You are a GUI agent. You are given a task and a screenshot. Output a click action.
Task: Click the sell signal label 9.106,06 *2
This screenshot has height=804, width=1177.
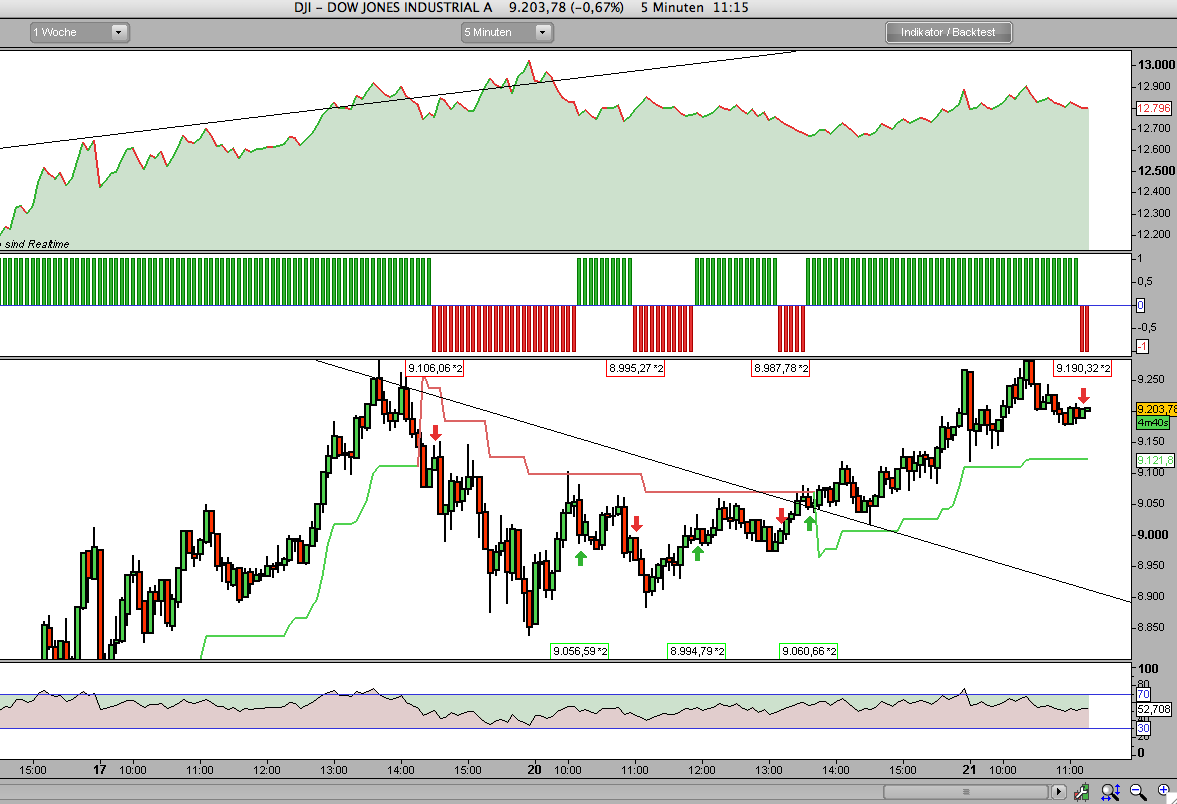click(x=435, y=368)
